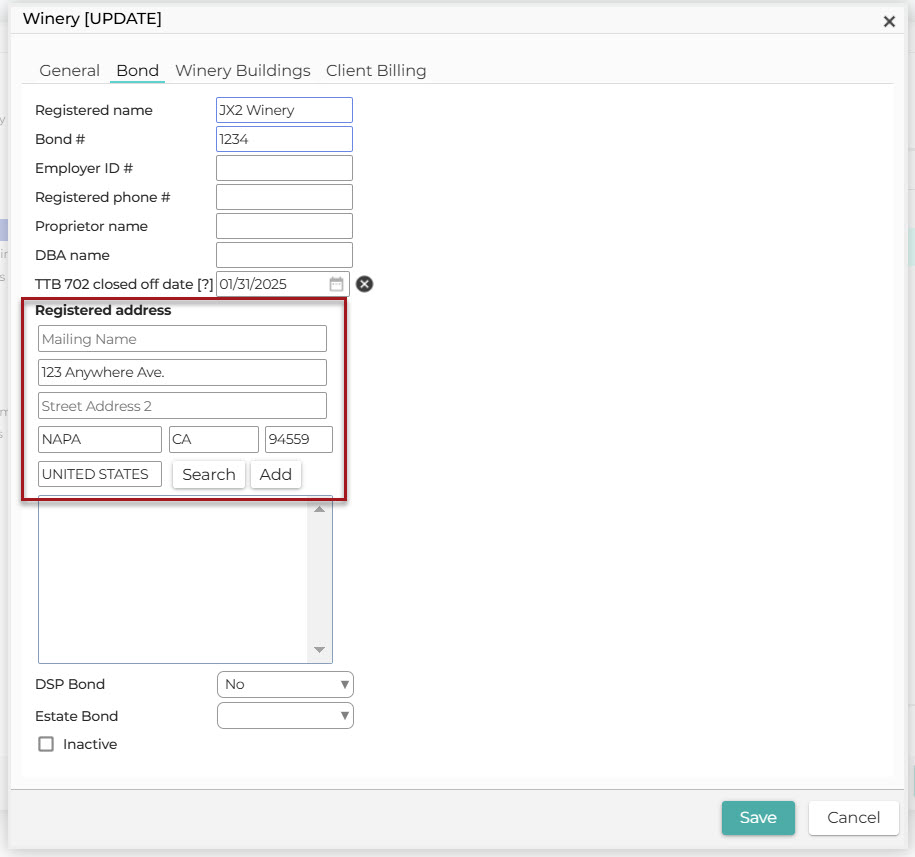Edit the zip code field 94559

pyautogui.click(x=298, y=440)
